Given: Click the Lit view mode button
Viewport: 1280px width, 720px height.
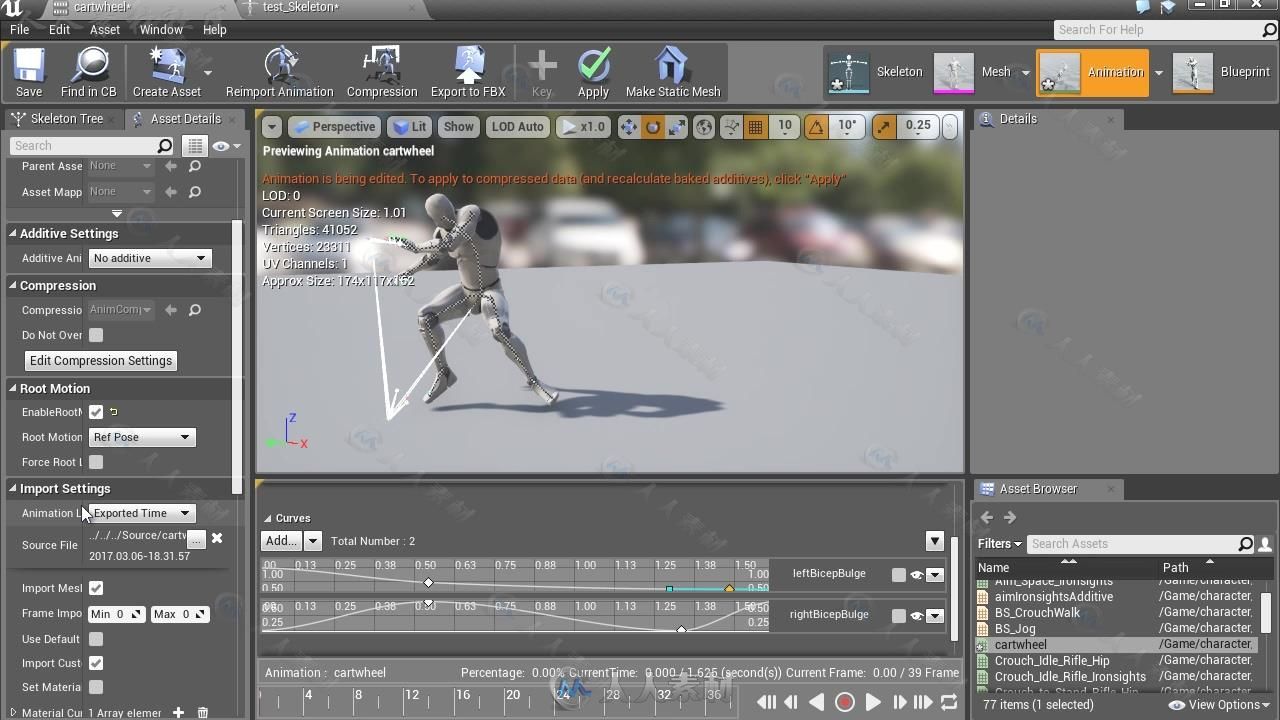Looking at the screenshot, I should tap(410, 127).
